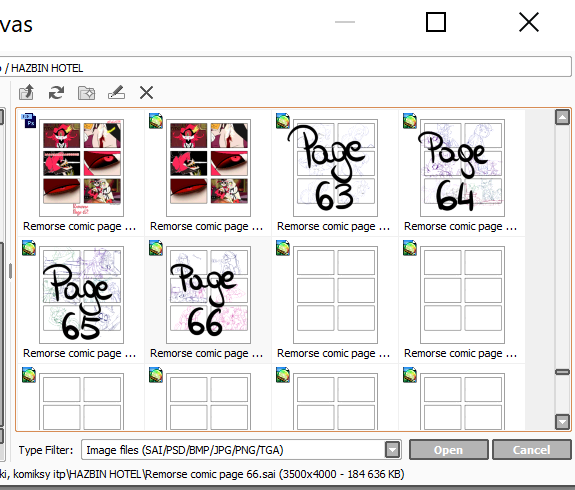Click the vertical scrollbar thumb
575x490 pixels.
562,372
